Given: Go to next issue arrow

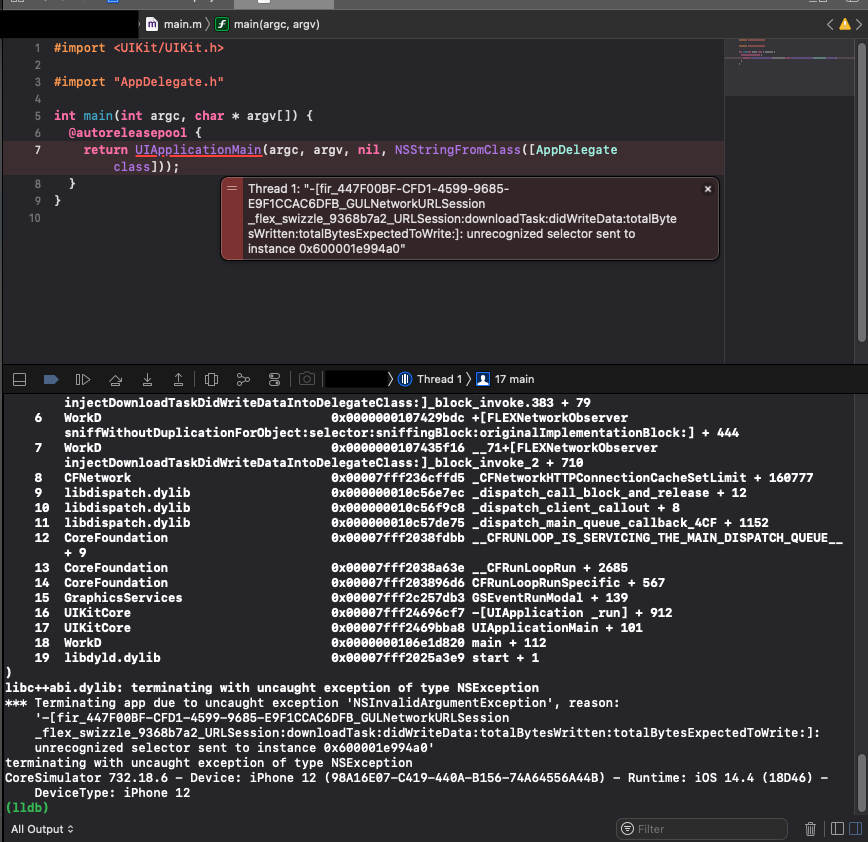Looking at the screenshot, I should pos(859,24).
